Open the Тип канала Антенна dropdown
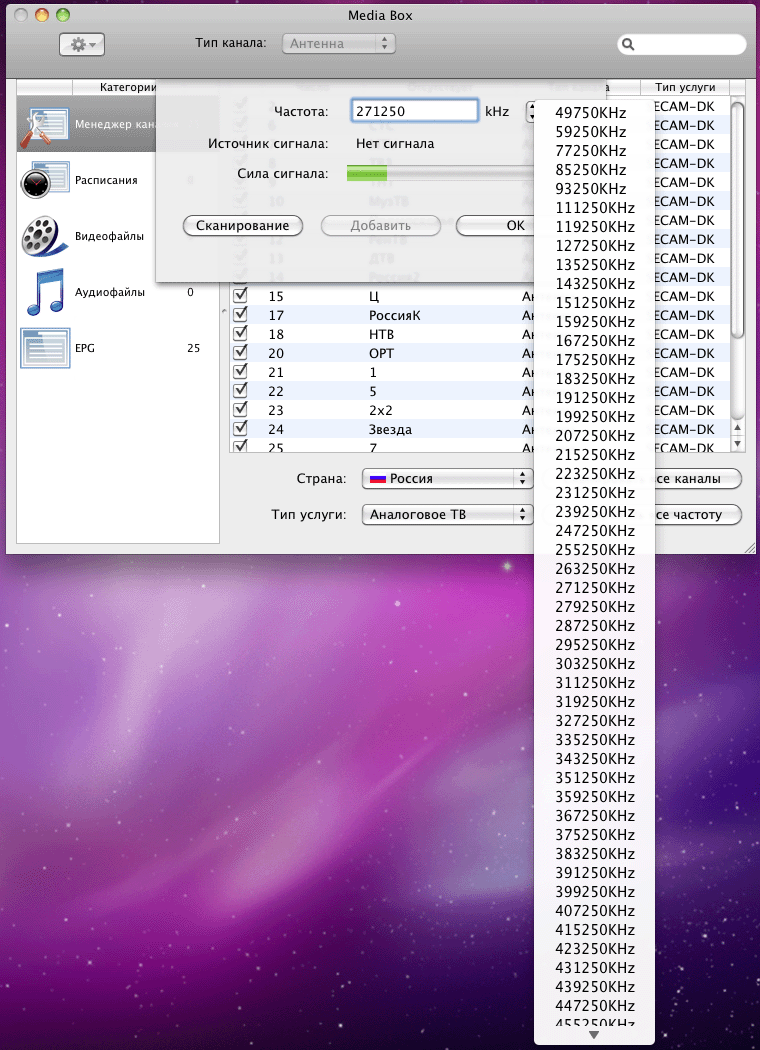The image size is (760, 1050). 339,44
